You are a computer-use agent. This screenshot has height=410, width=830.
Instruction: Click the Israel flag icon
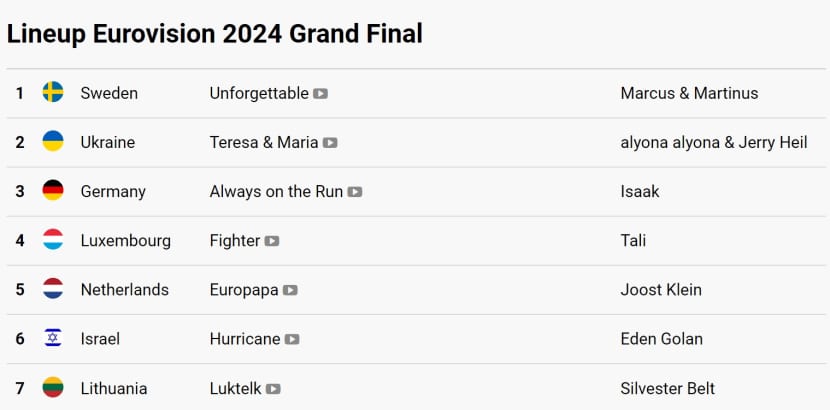tap(53, 338)
